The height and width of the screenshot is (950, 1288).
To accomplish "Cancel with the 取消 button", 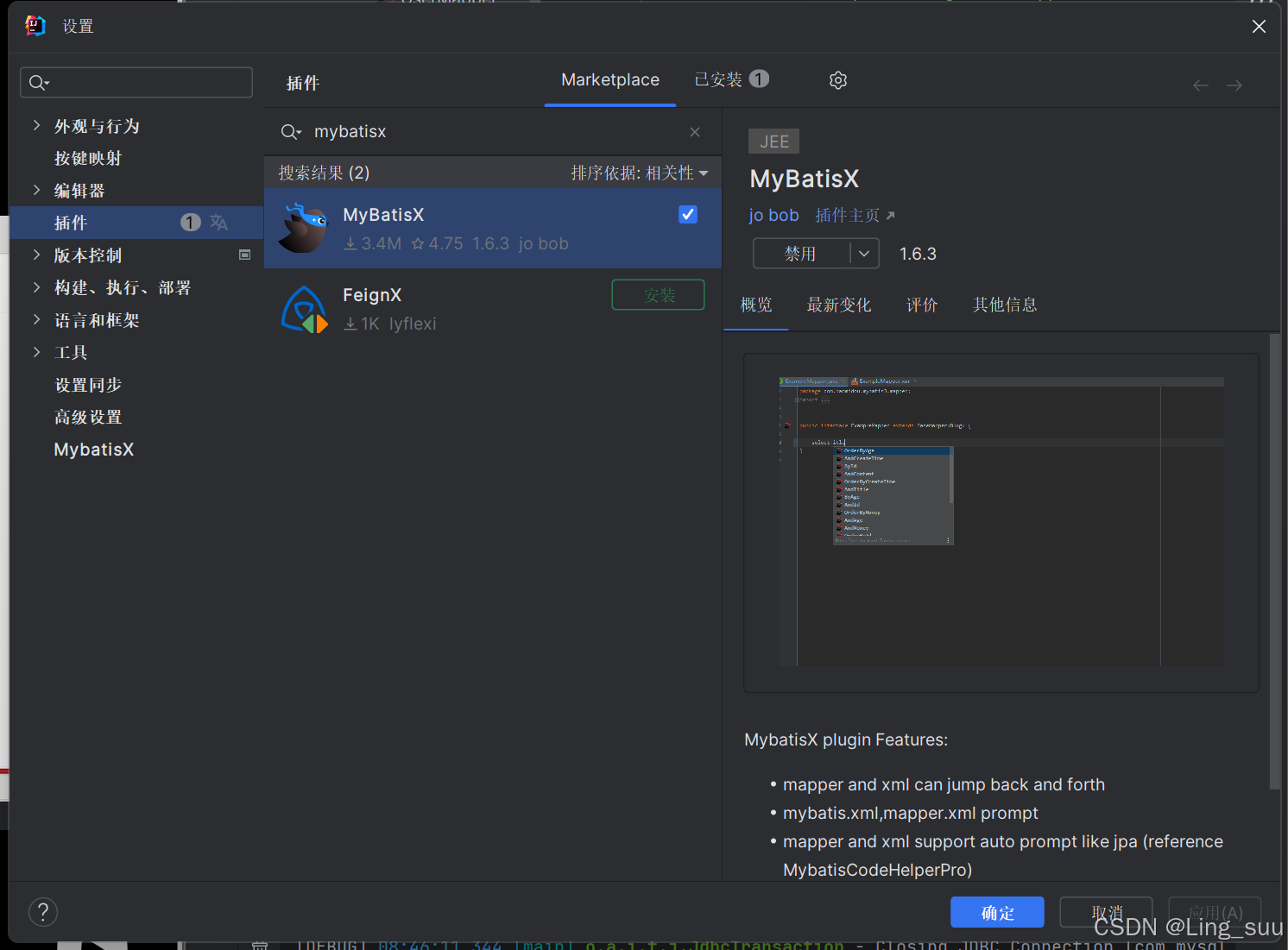I will click(x=1107, y=913).
